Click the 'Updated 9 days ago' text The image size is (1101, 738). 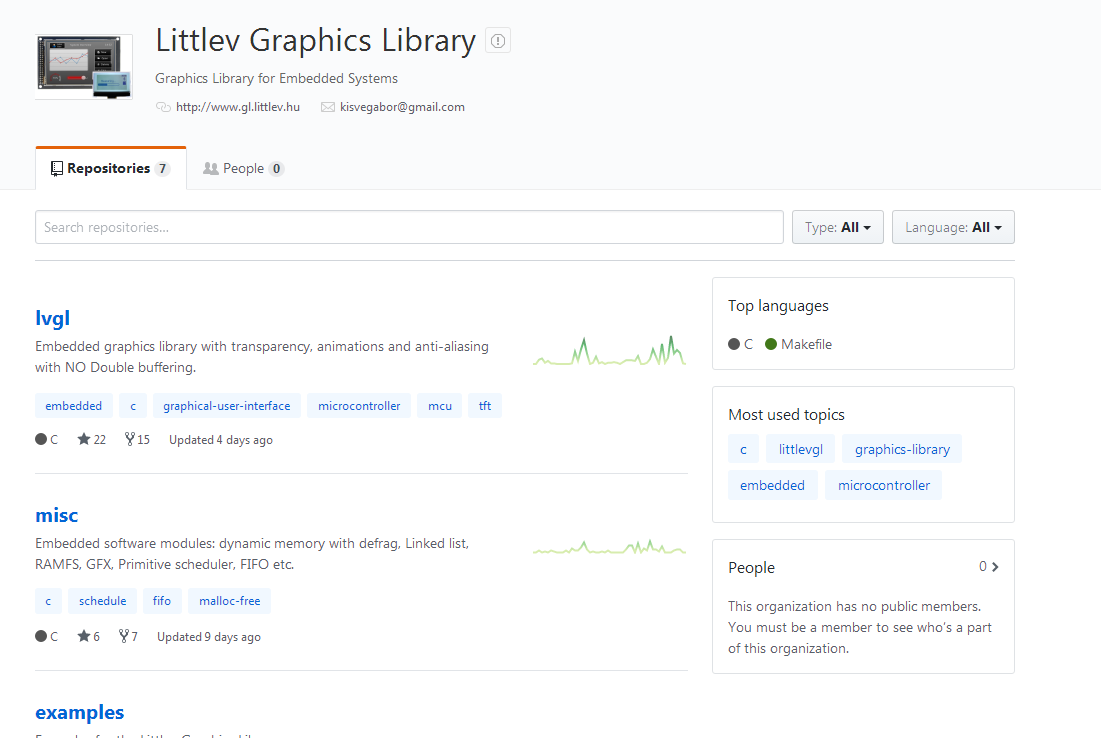tap(209, 637)
